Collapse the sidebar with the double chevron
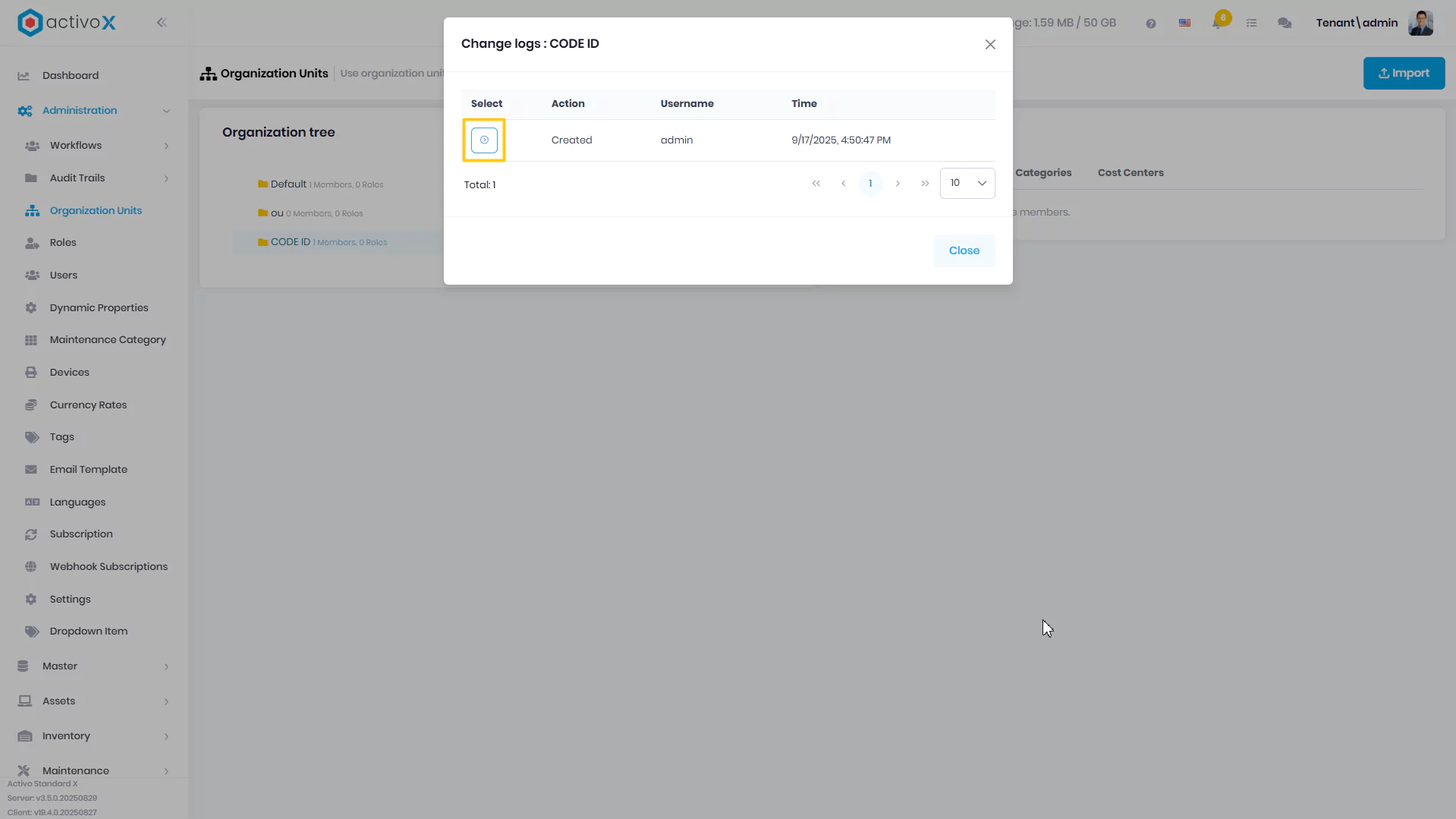Viewport: 1456px width, 819px height. point(162,23)
